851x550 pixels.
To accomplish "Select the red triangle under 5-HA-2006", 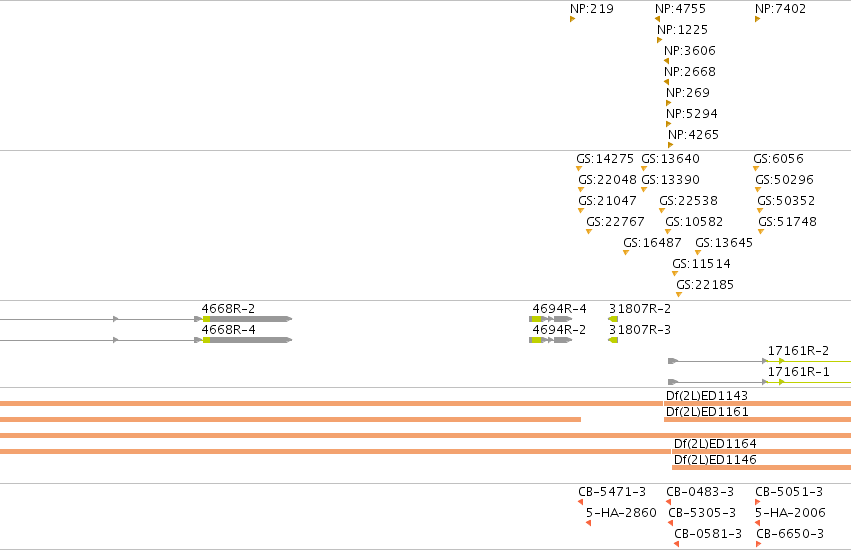I will coord(757,523).
